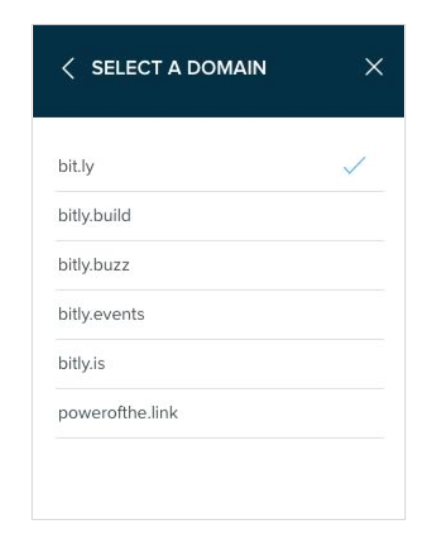Click the space between back arrow and title

[83, 68]
